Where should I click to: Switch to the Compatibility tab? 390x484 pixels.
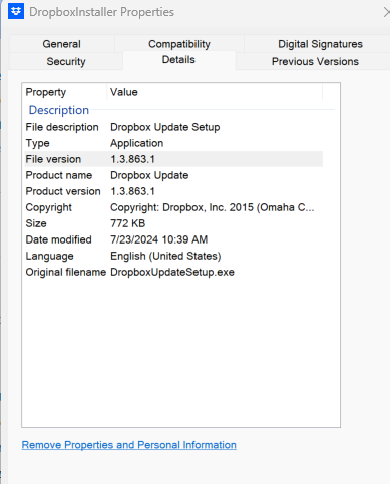pyautogui.click(x=179, y=44)
